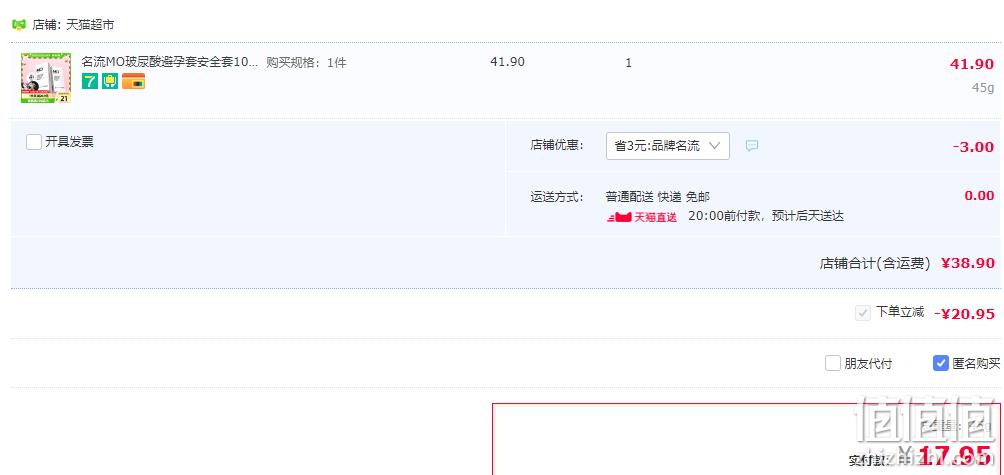
Task: Click the 运送方式 label
Action: point(557,197)
